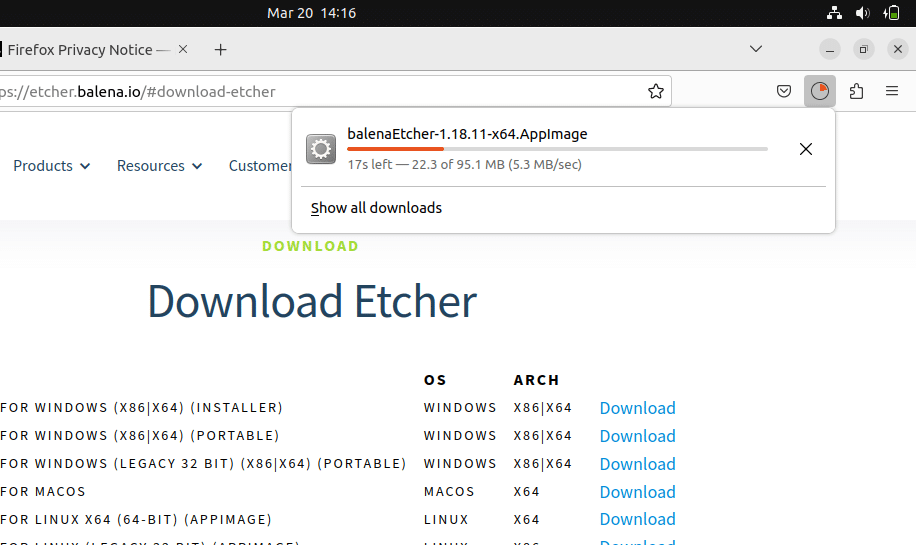Open network status icon in system tray
Screen dimensions: 916x545
coord(834,13)
